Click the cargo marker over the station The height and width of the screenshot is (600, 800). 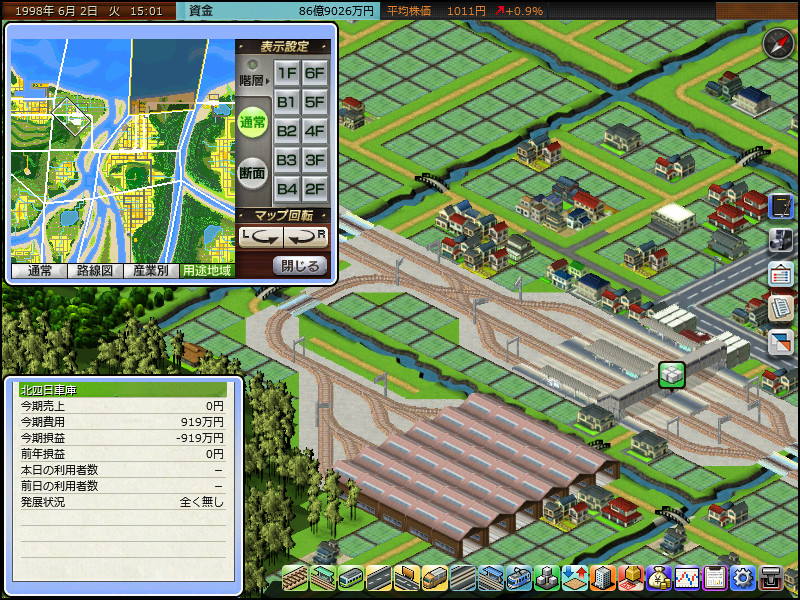click(x=671, y=375)
